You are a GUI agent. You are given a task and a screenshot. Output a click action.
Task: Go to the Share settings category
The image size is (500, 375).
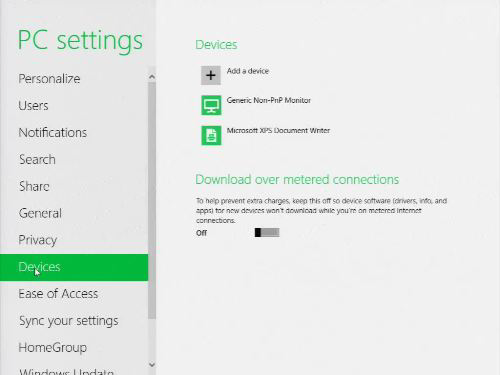coord(34,186)
